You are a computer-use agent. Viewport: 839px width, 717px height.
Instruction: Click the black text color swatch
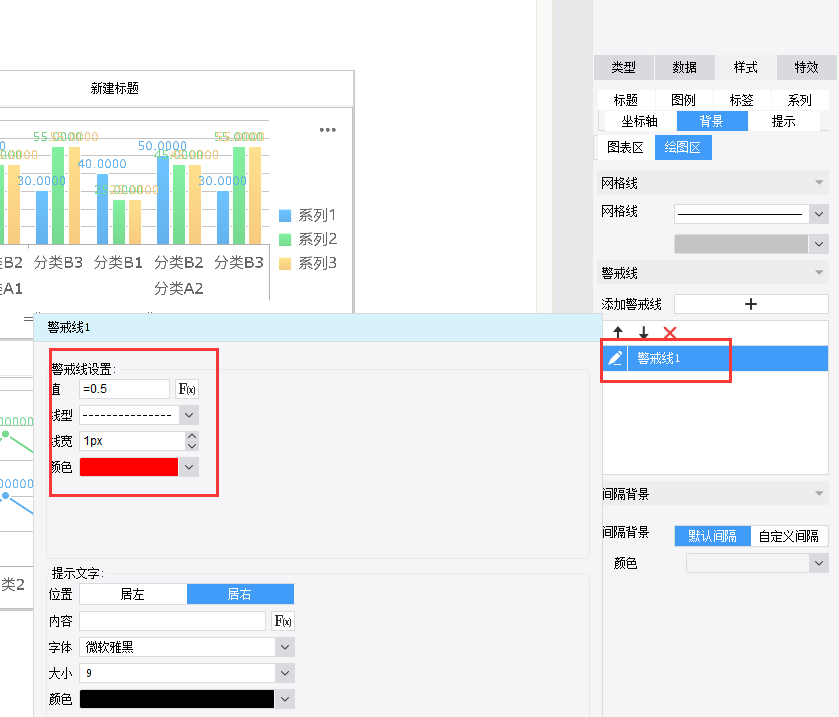click(177, 699)
